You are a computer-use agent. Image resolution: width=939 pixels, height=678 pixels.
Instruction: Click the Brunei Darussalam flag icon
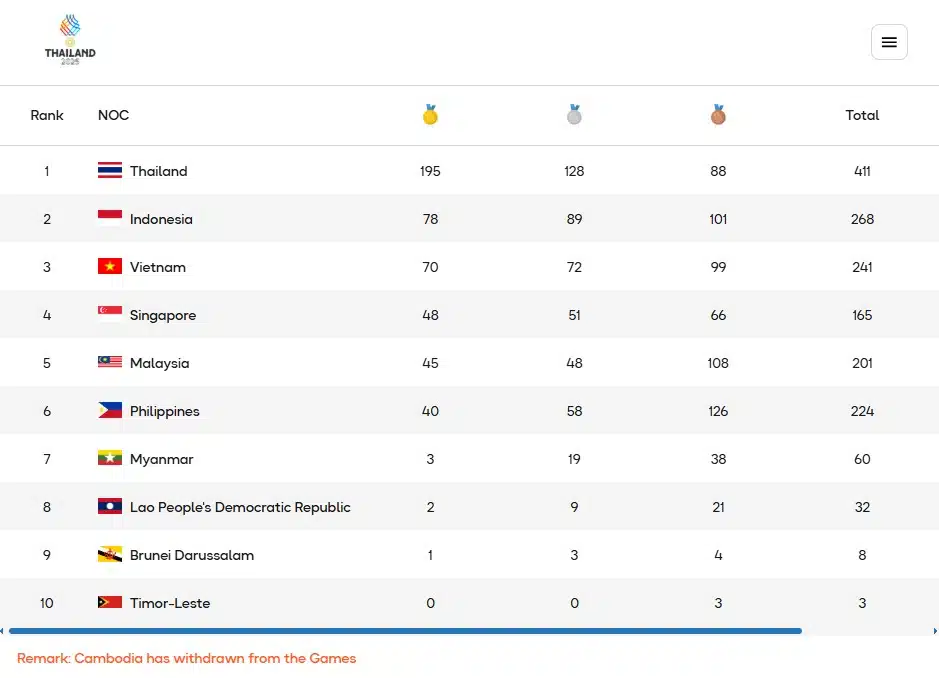click(x=110, y=555)
